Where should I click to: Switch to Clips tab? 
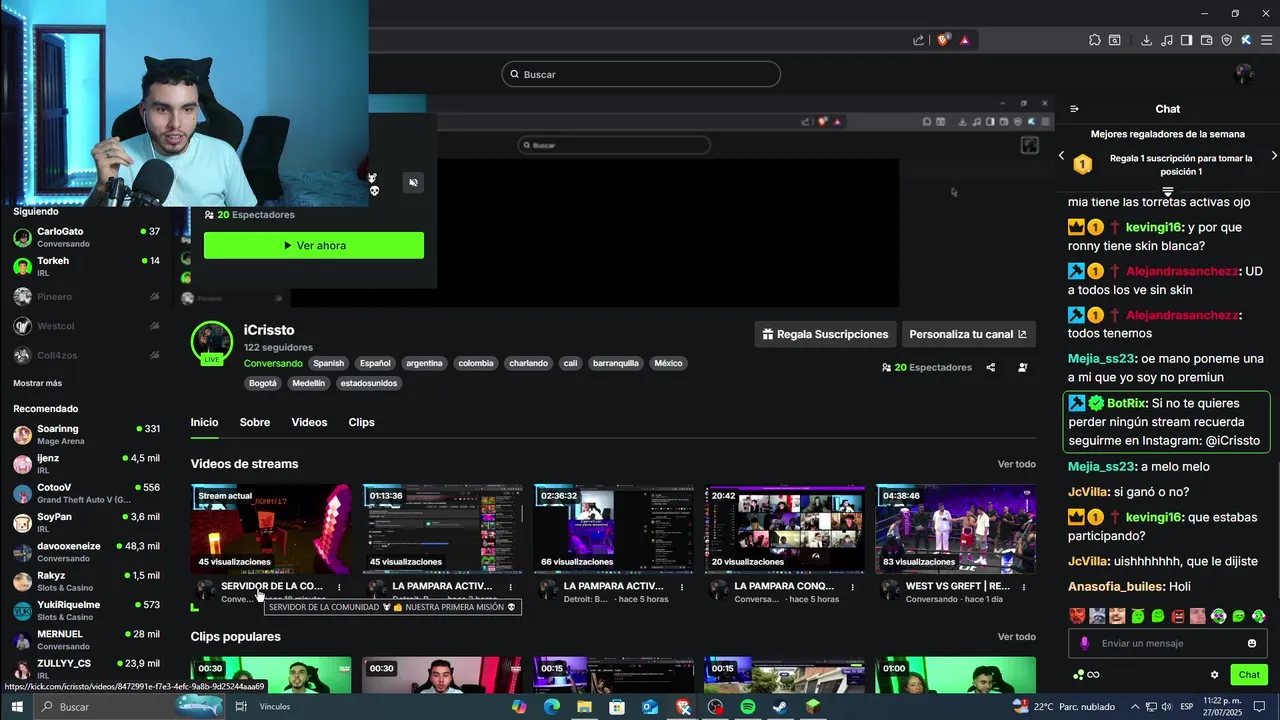pos(362,422)
